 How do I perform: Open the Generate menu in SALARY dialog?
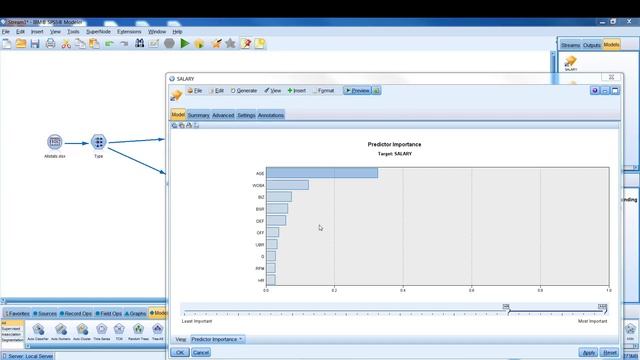(x=244, y=91)
